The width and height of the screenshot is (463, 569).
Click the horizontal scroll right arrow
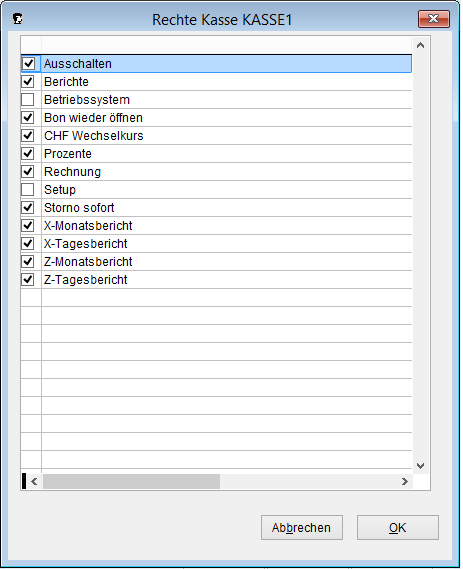(x=405, y=482)
